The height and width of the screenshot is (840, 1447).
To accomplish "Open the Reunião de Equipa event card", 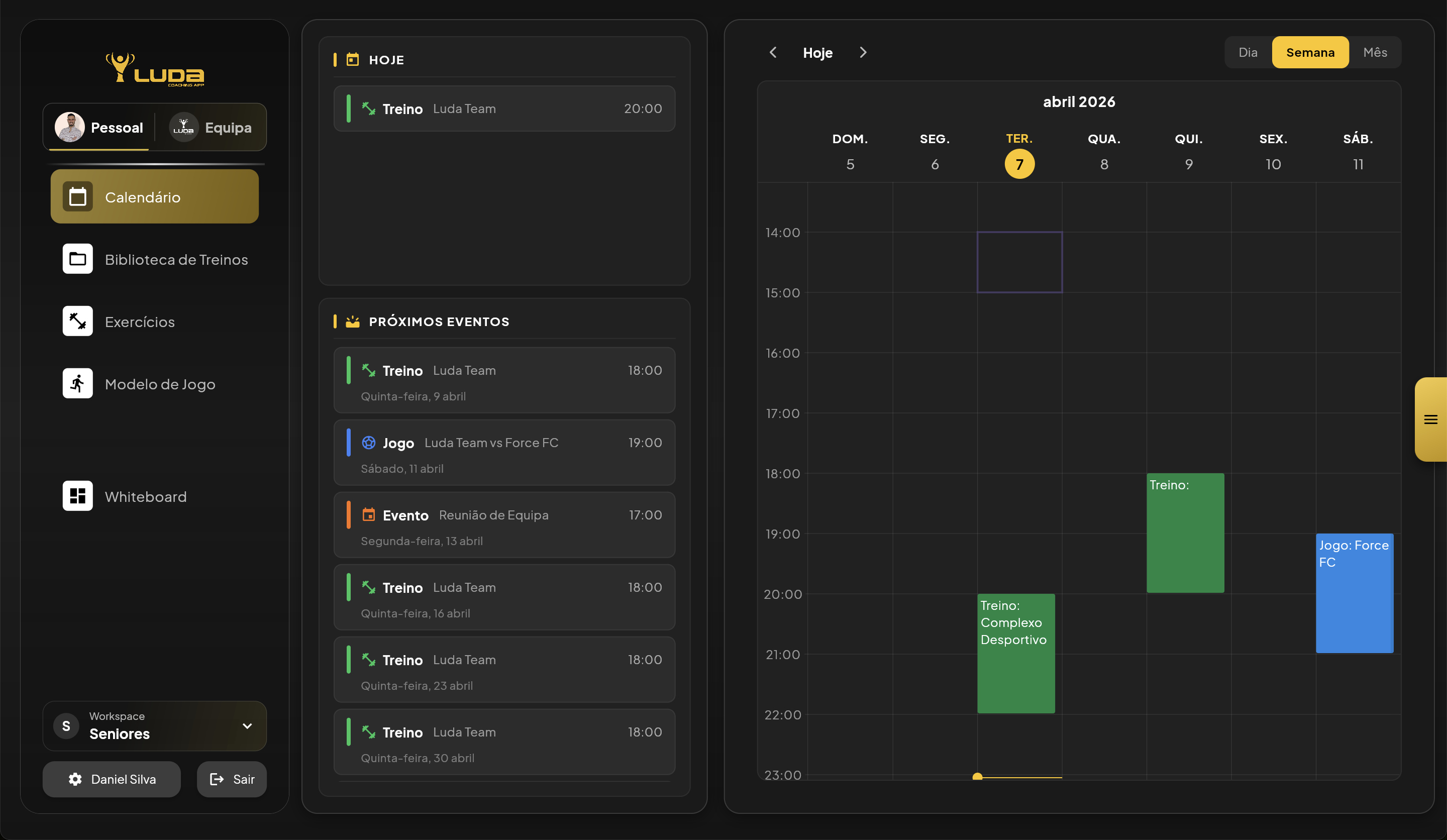I will pos(504,525).
